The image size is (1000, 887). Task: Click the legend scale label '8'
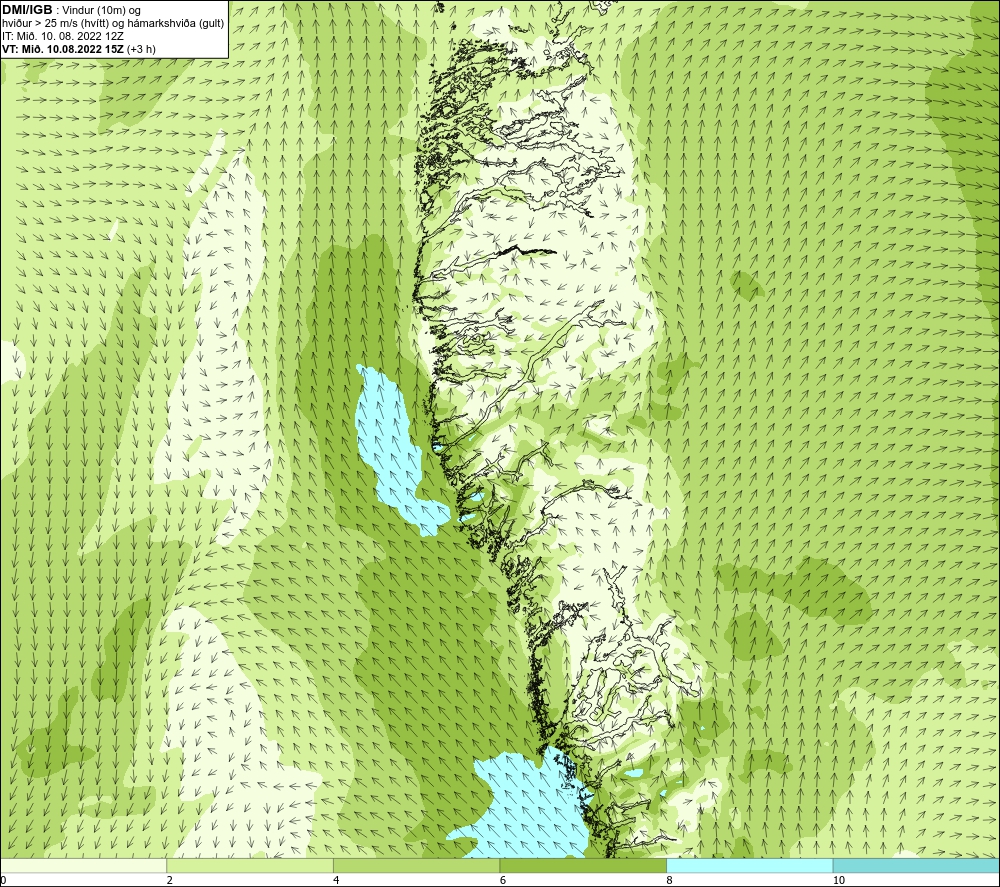[x=669, y=881]
